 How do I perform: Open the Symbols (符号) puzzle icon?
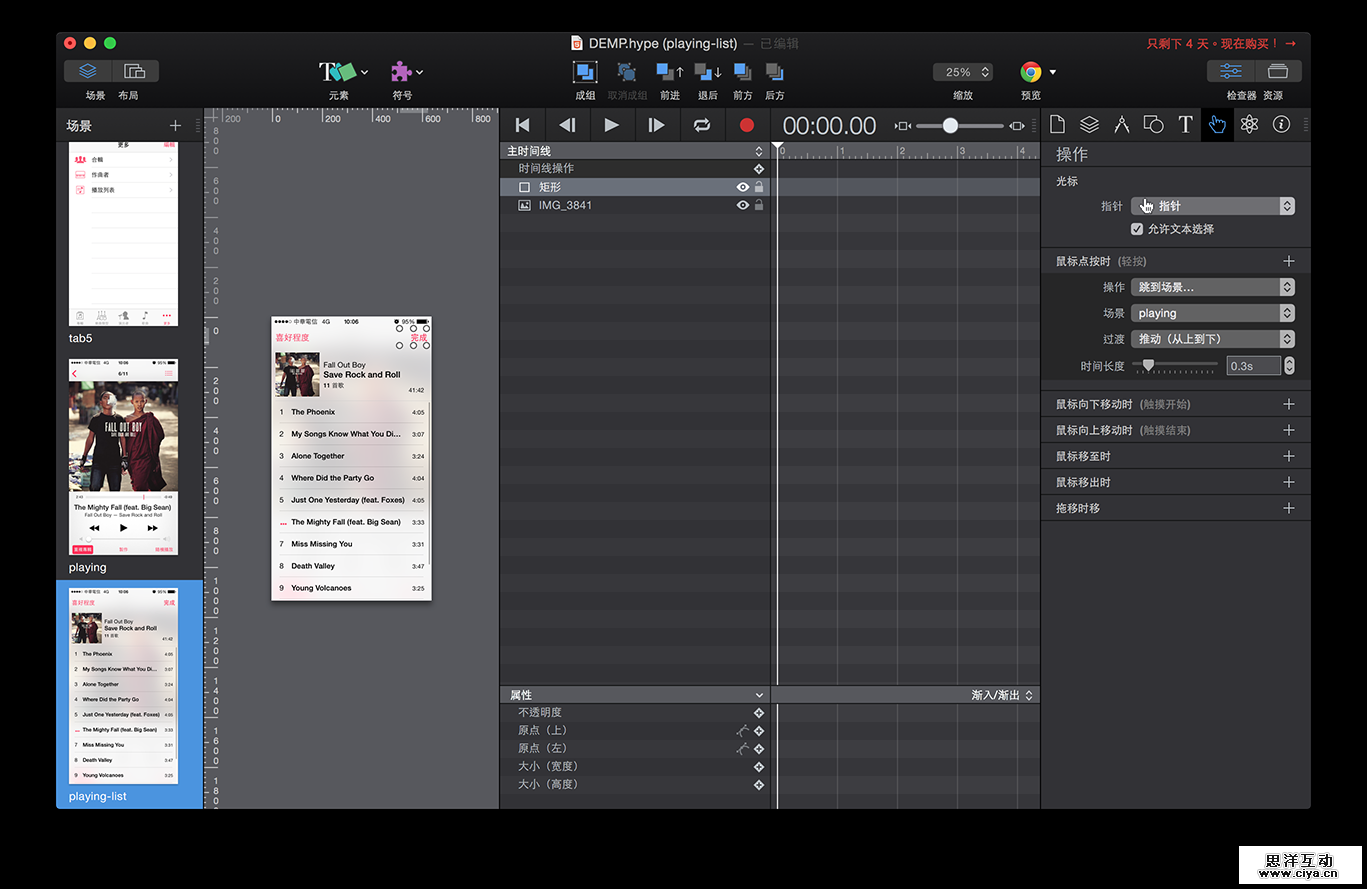point(402,72)
